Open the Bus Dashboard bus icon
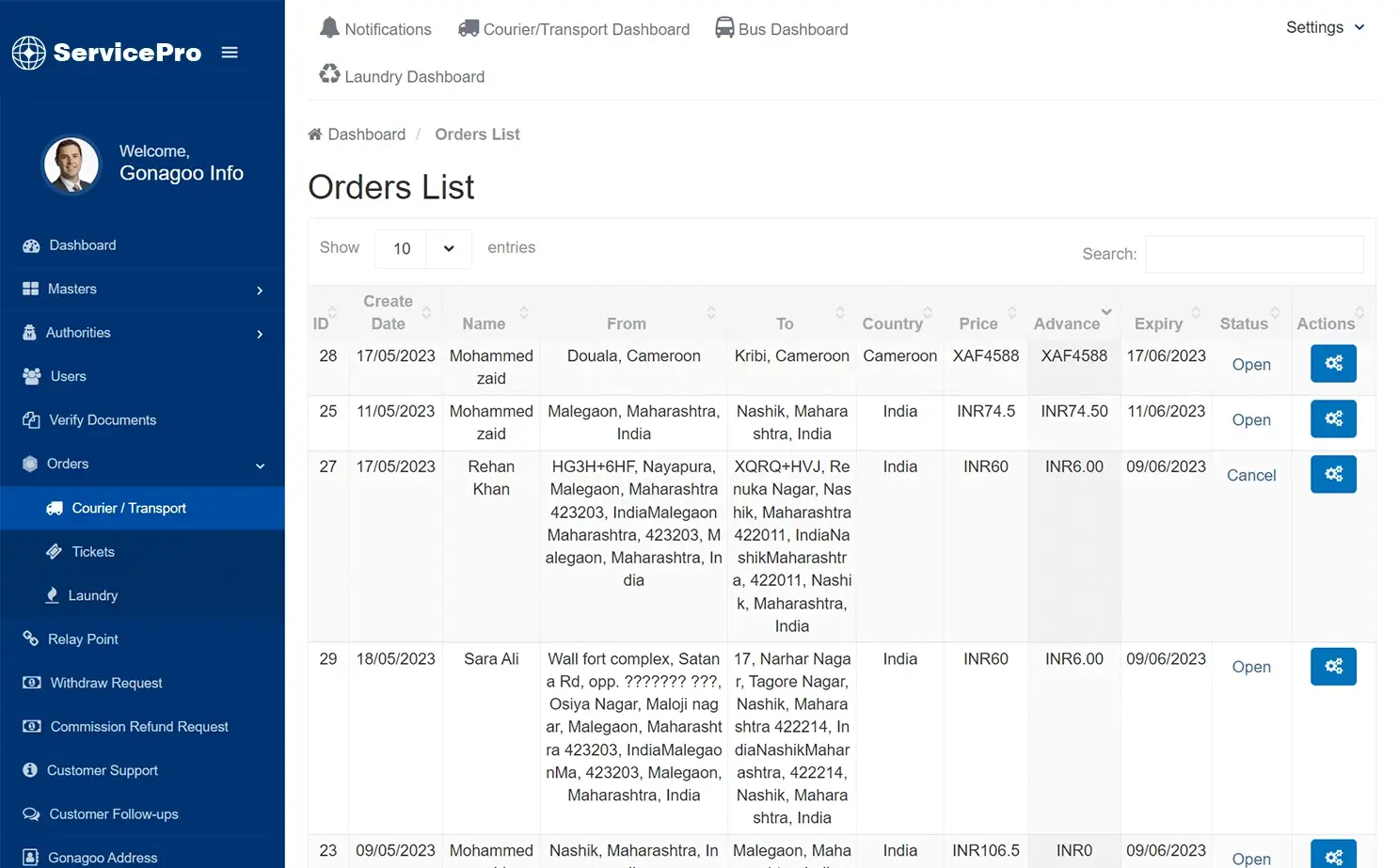The height and width of the screenshot is (868, 1399). coord(723,27)
